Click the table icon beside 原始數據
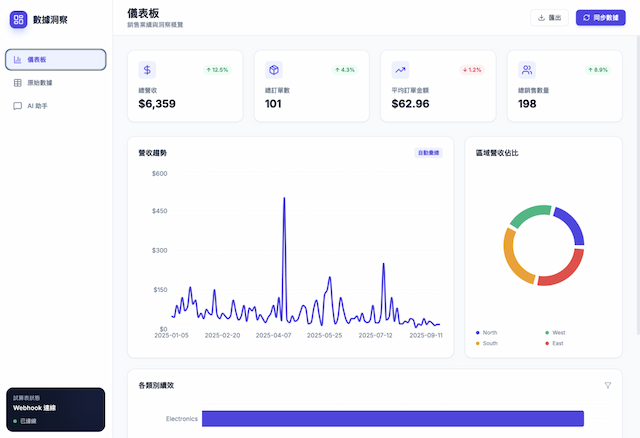Image resolution: width=640 pixels, height=438 pixels. [18, 83]
